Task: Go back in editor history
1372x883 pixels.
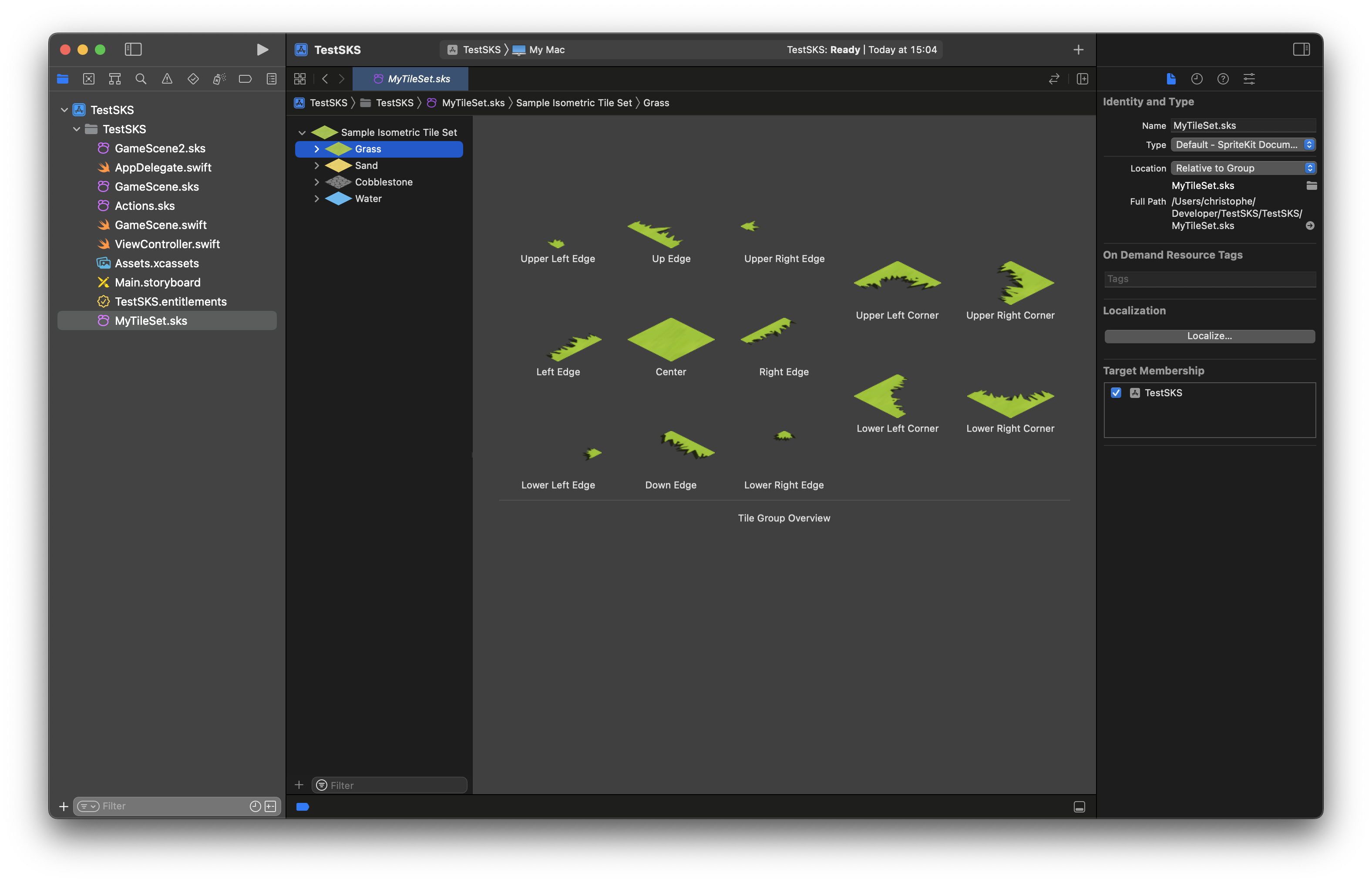Action: (325, 79)
